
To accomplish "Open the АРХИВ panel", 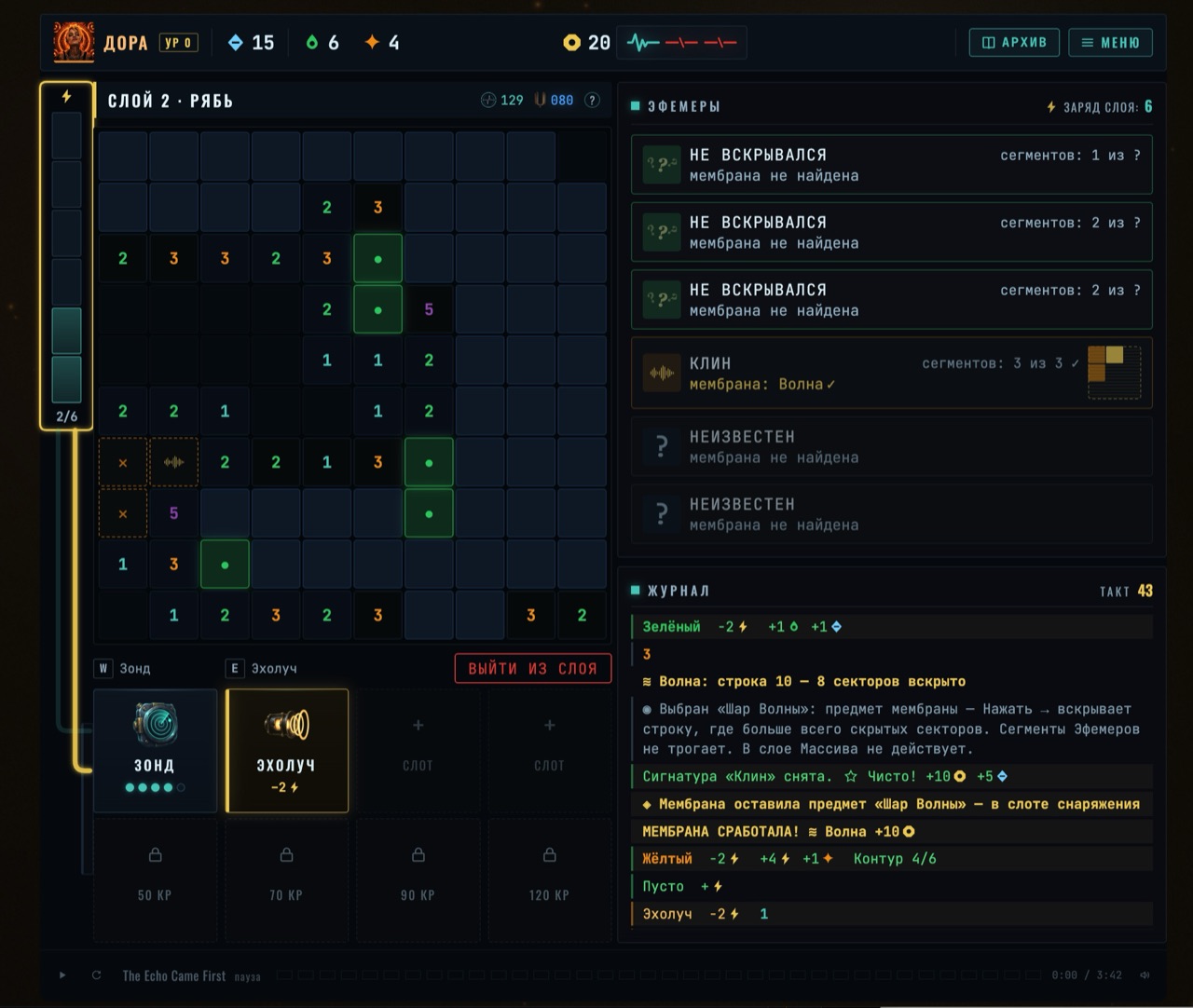I will tap(1014, 43).
